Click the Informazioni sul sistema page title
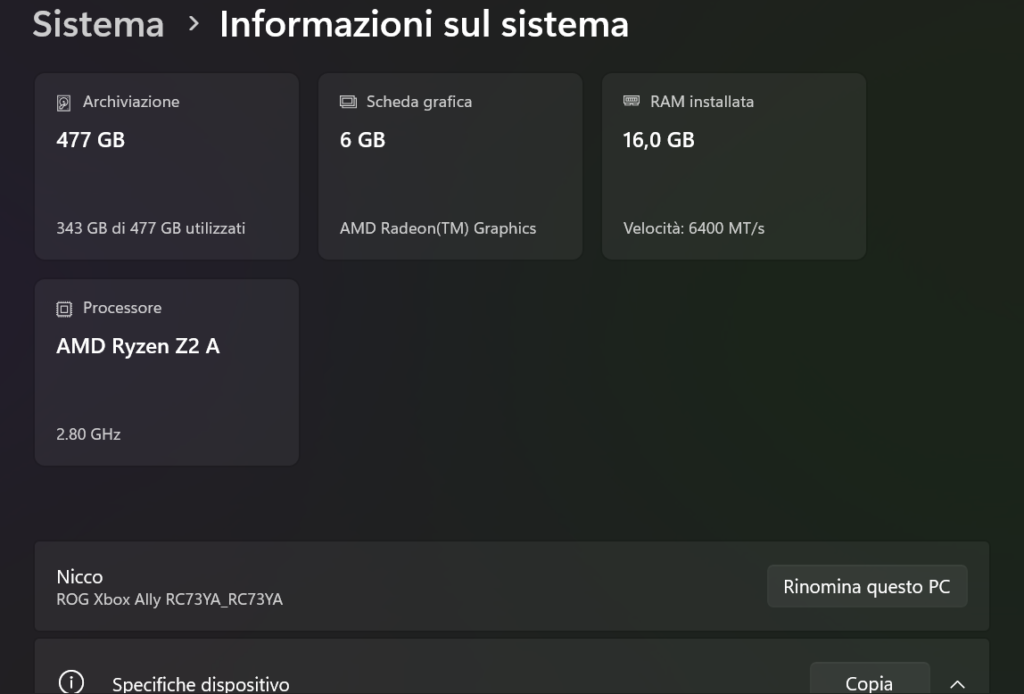The height and width of the screenshot is (694, 1024). pyautogui.click(x=424, y=24)
